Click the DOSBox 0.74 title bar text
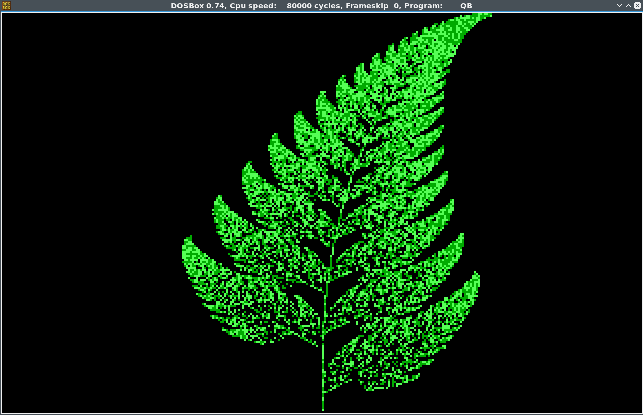The width and height of the screenshot is (643, 415). pos(321,6)
